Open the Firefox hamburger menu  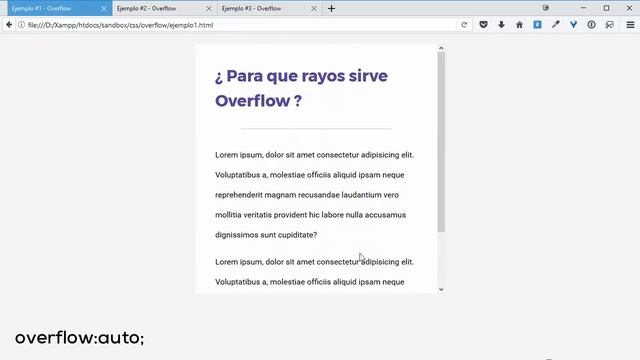point(630,25)
